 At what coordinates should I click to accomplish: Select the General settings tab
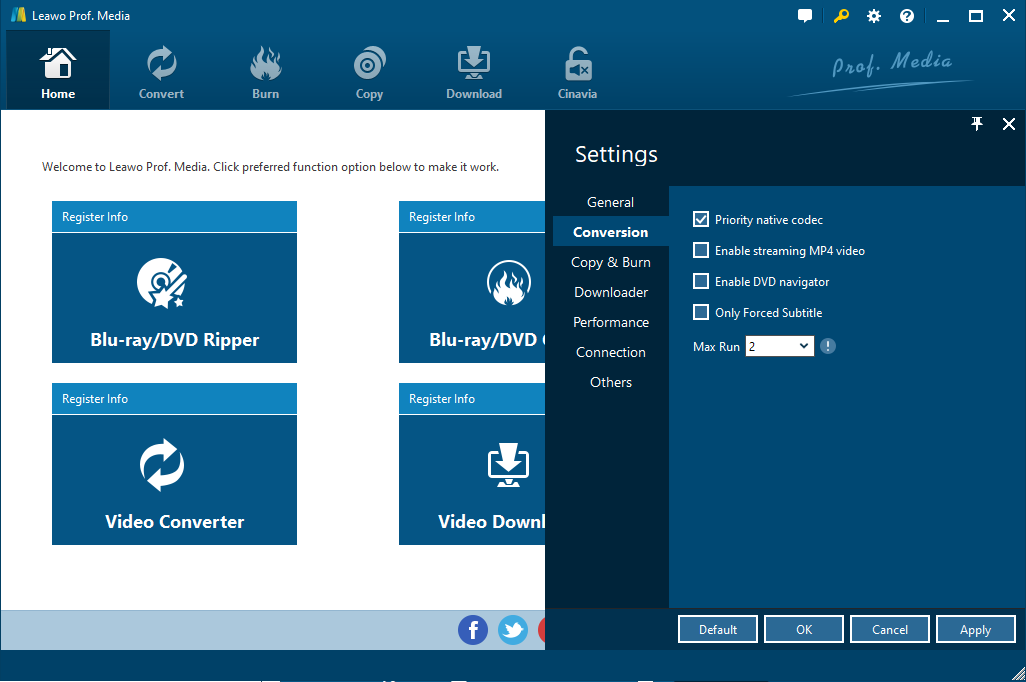pyautogui.click(x=610, y=202)
